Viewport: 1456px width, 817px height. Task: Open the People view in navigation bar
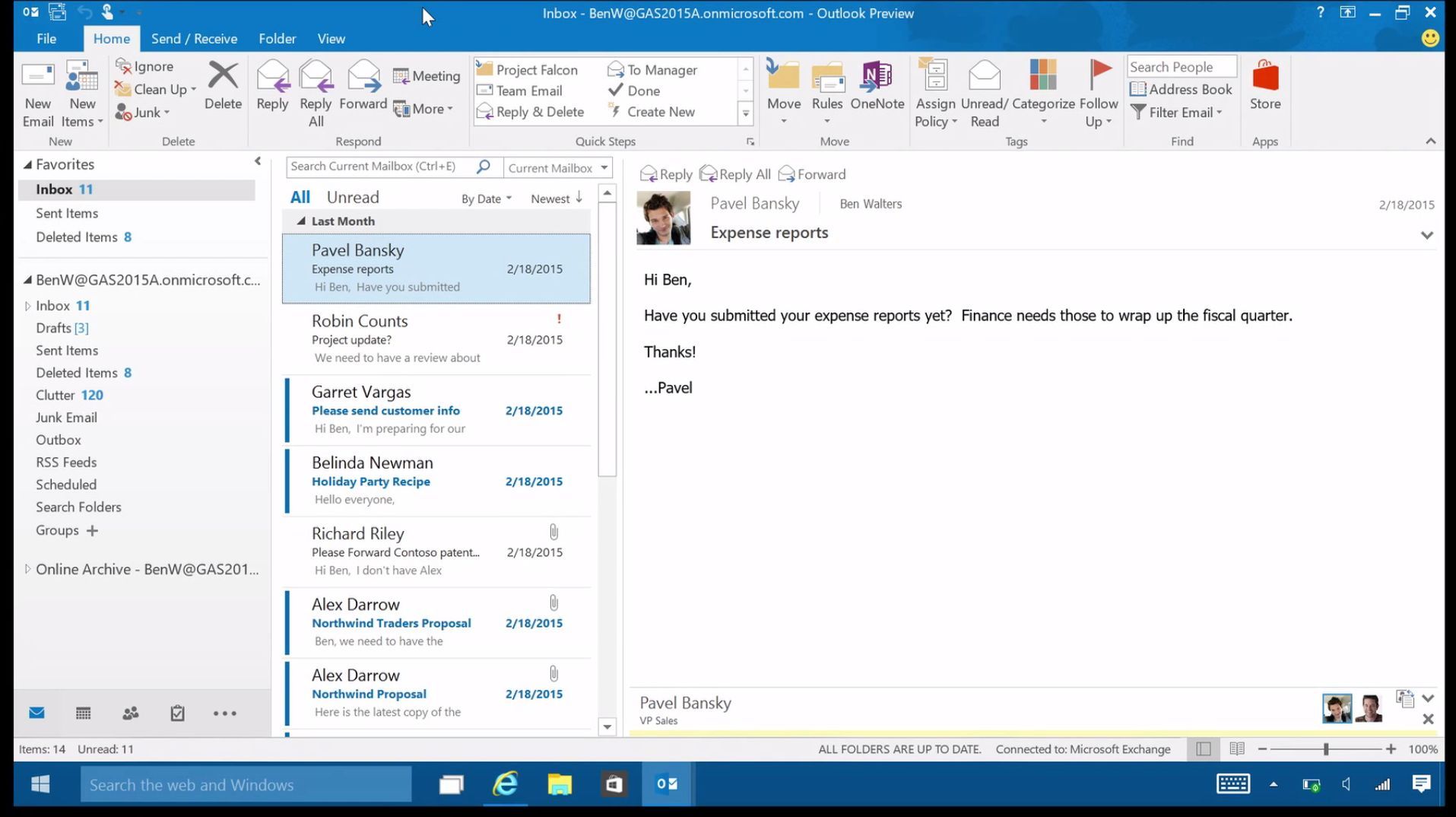(x=131, y=713)
